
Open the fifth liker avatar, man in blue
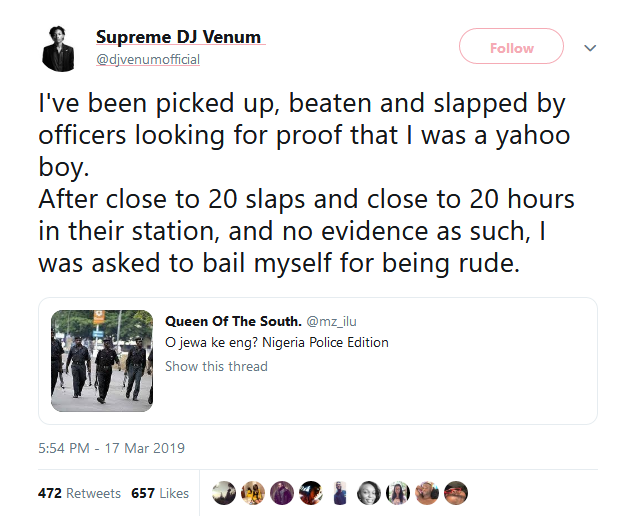pos(340,493)
